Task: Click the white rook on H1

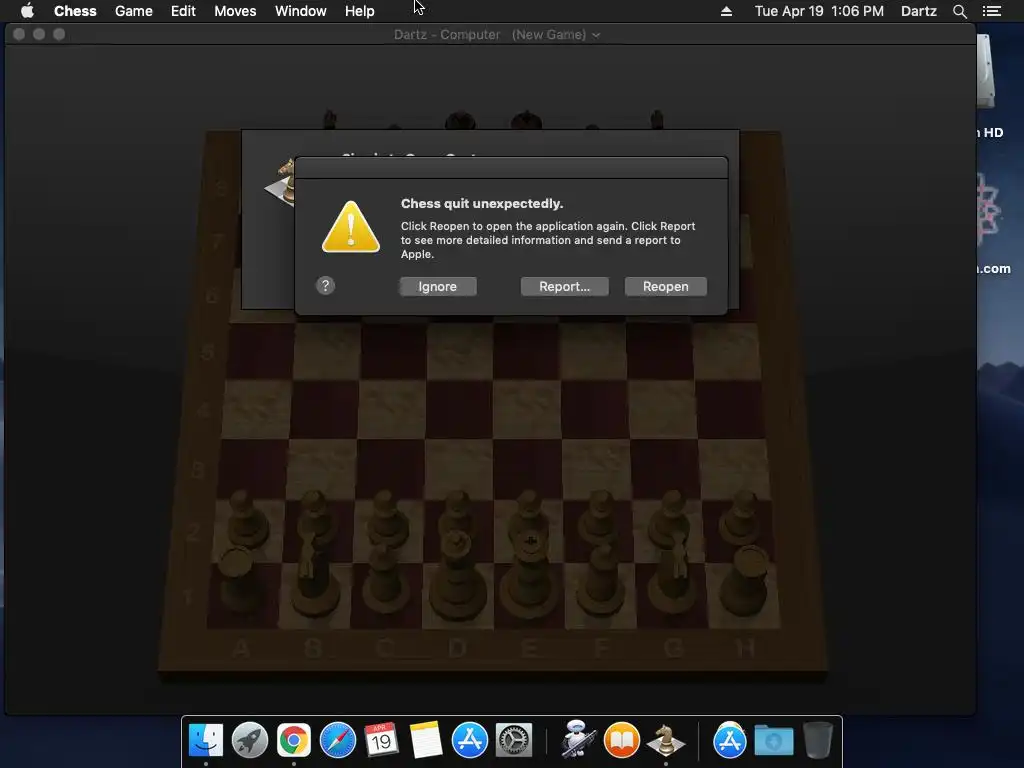Action: 746,580
